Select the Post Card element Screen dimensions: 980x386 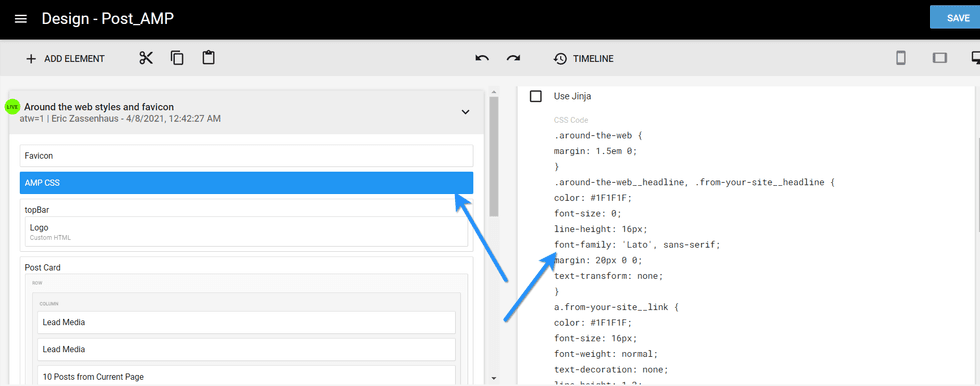42,267
